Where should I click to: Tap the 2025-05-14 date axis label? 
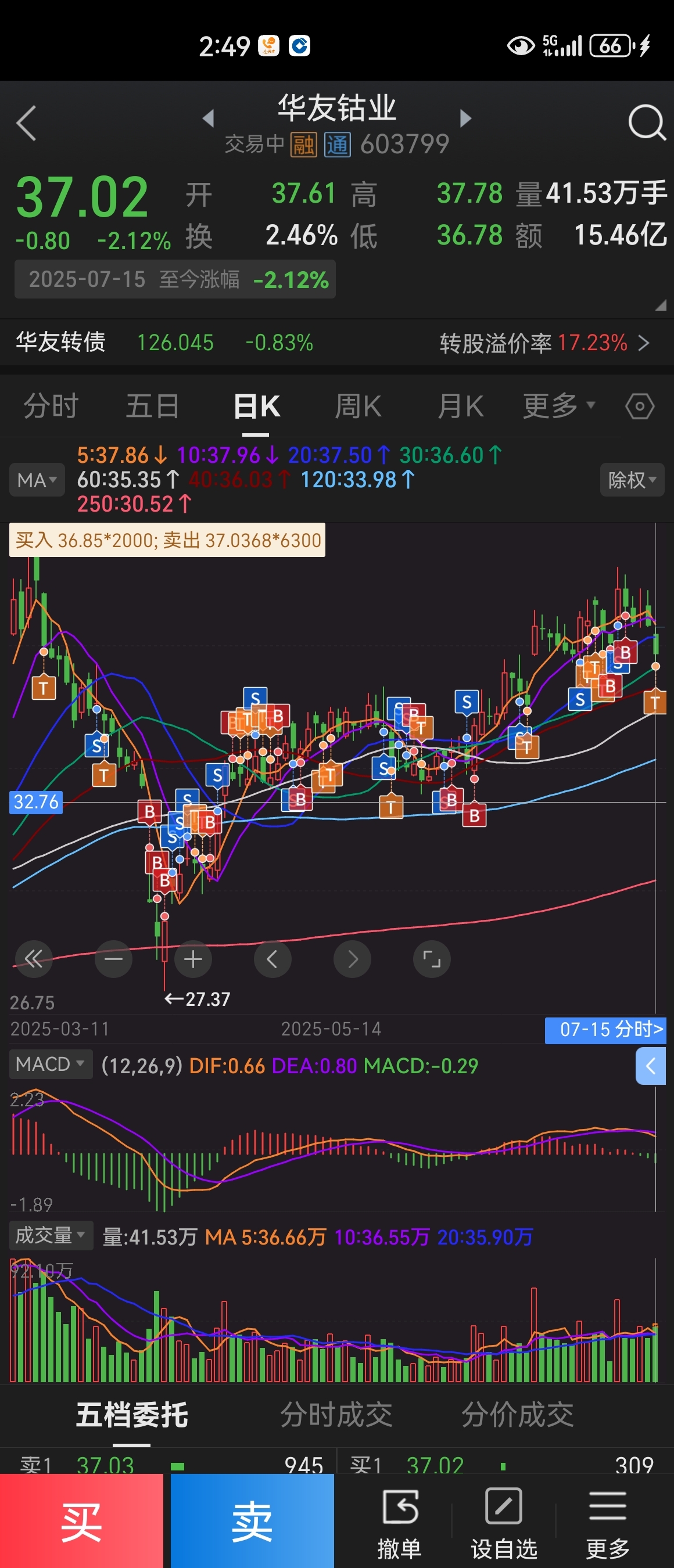pos(331,1029)
